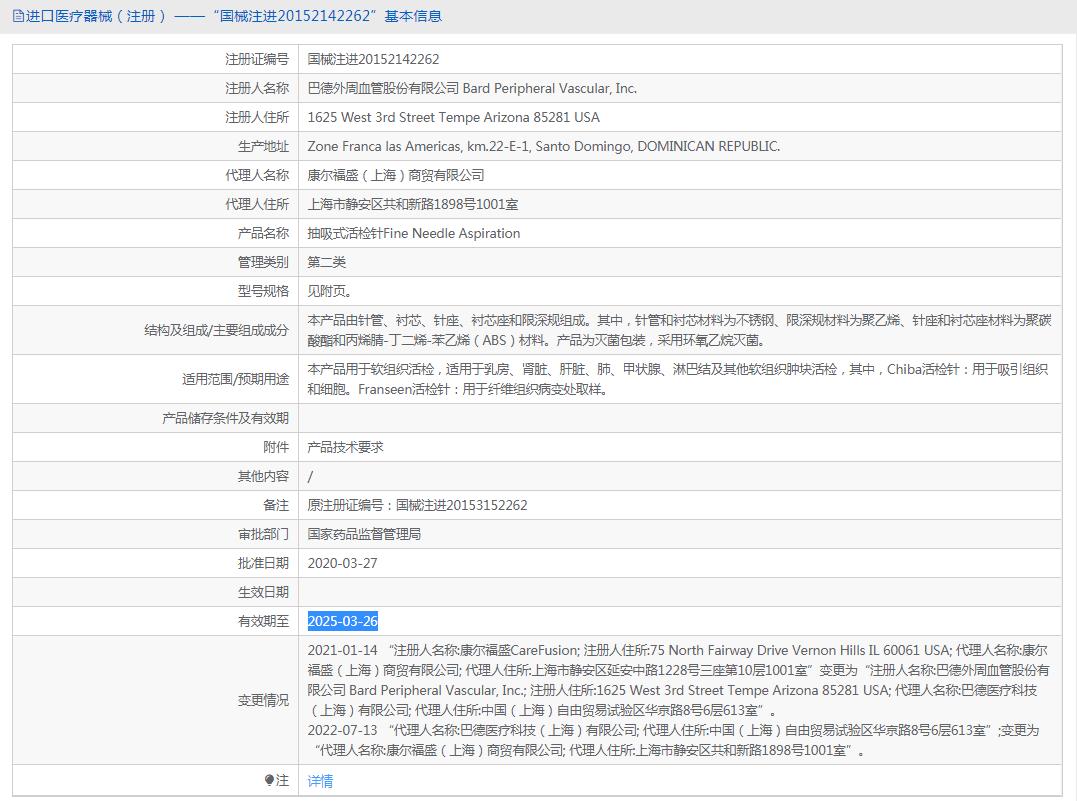This screenshot has width=1077, height=801.
Task: Click the management class value 第二类
Action: (x=326, y=262)
